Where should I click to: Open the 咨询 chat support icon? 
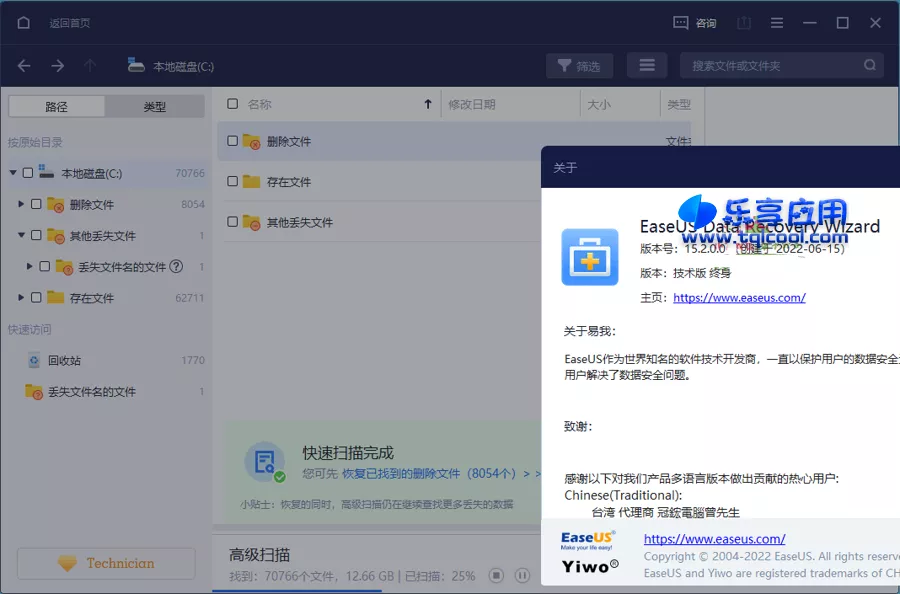[694, 23]
